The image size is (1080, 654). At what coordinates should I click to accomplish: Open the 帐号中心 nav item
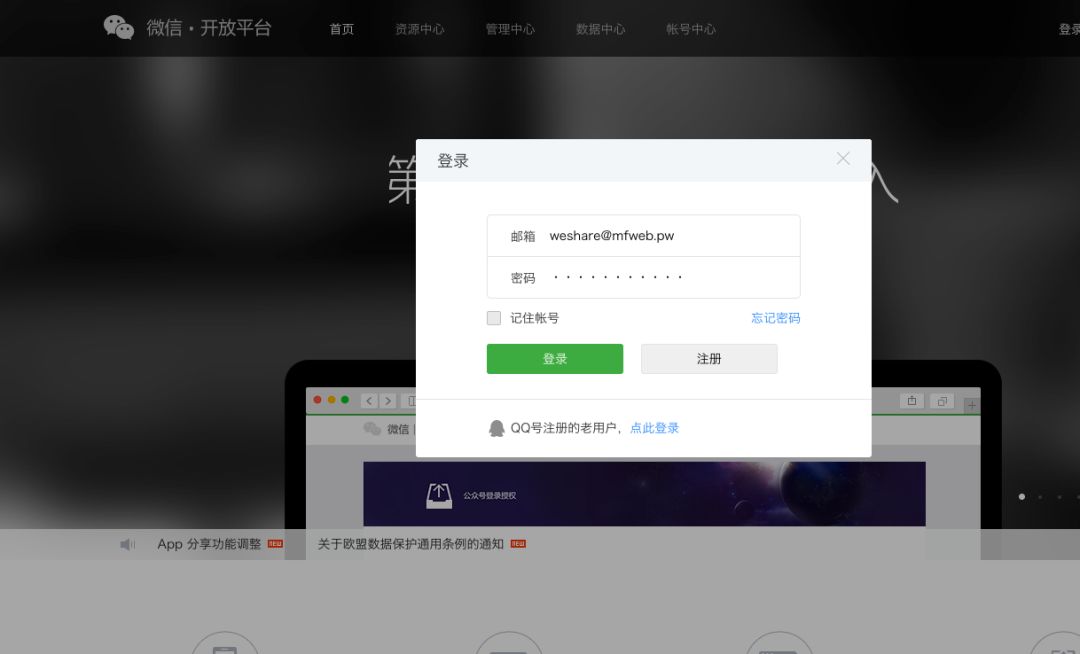click(x=691, y=29)
